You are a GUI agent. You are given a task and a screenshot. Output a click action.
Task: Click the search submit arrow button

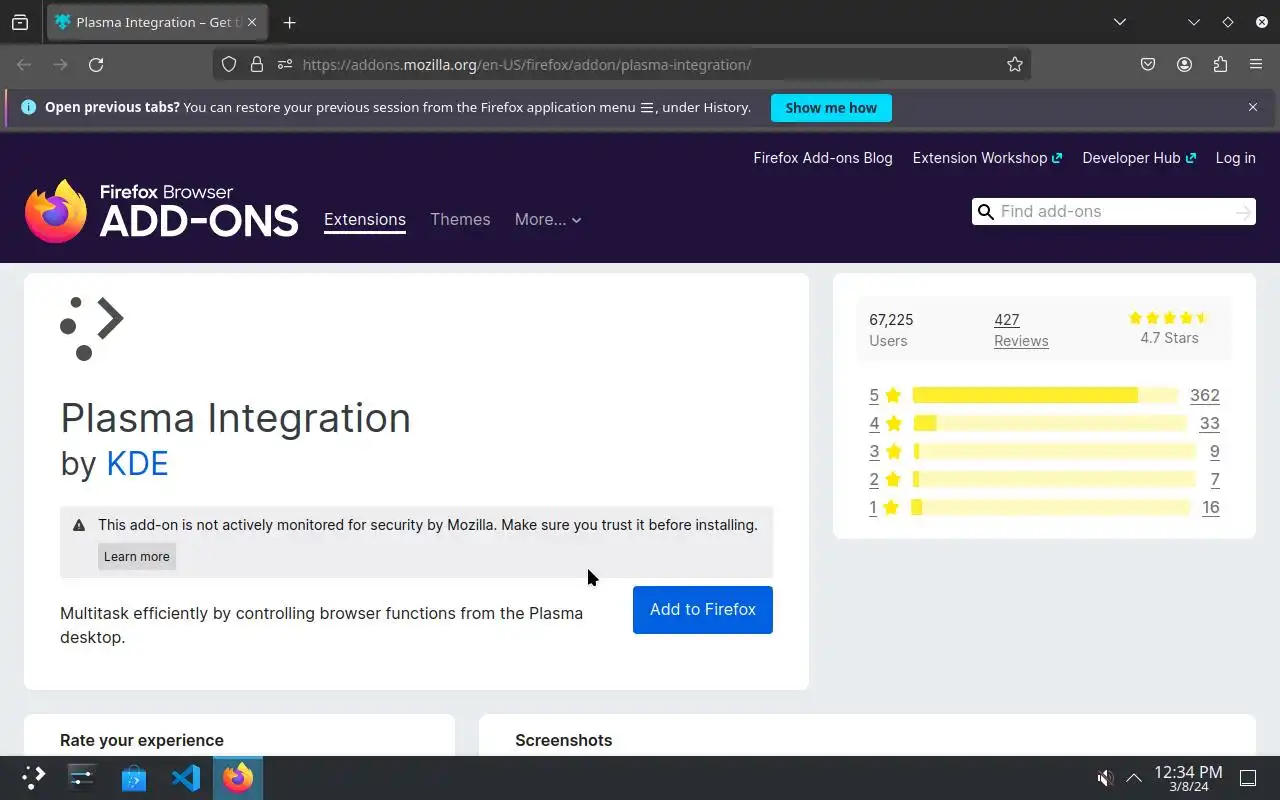(1243, 212)
